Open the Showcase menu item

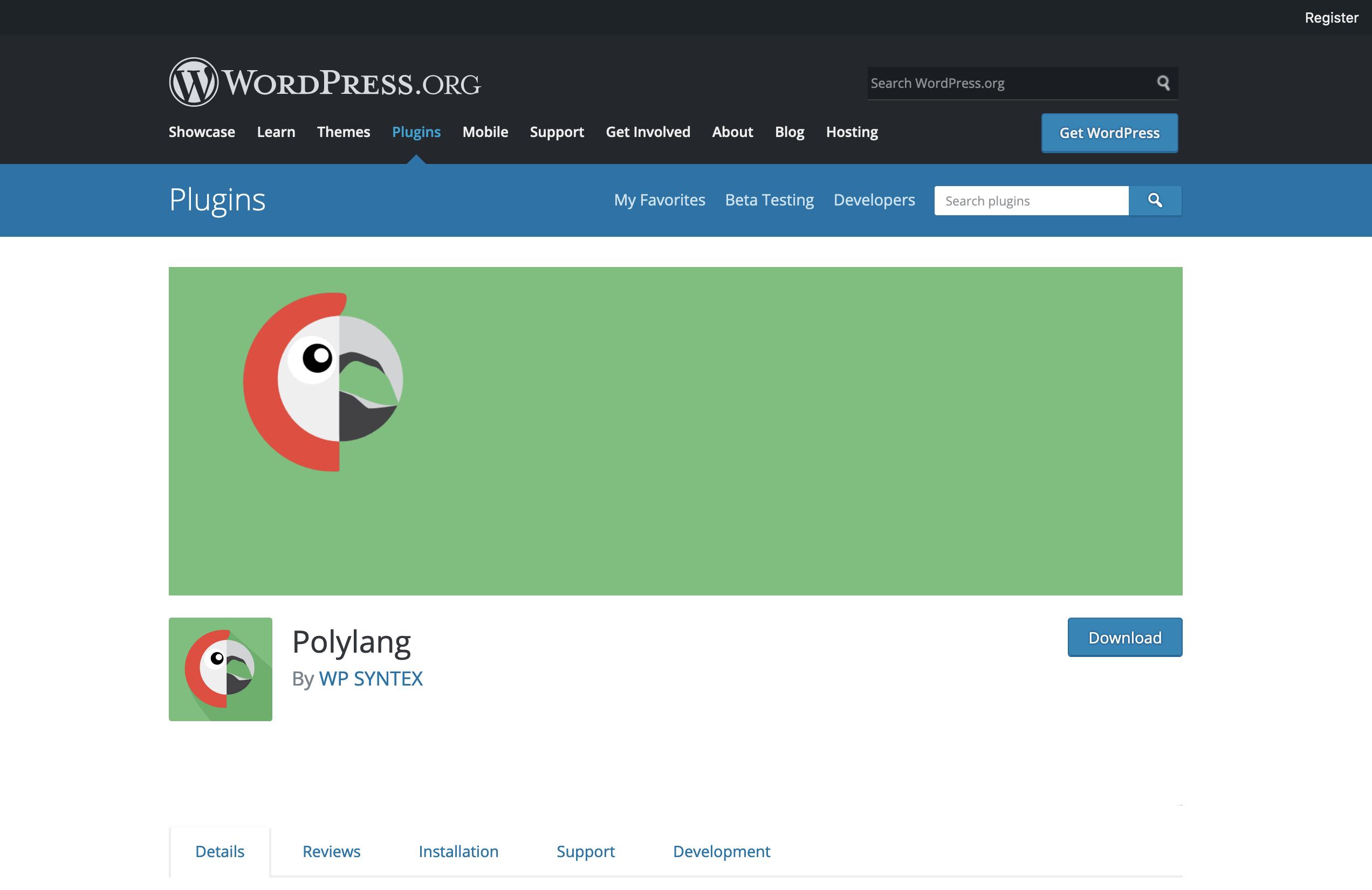201,132
